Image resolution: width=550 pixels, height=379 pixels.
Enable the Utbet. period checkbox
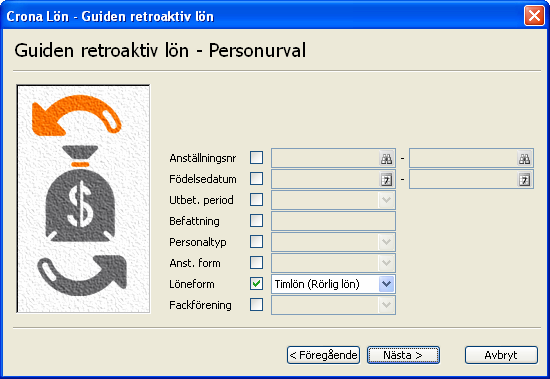click(x=256, y=200)
